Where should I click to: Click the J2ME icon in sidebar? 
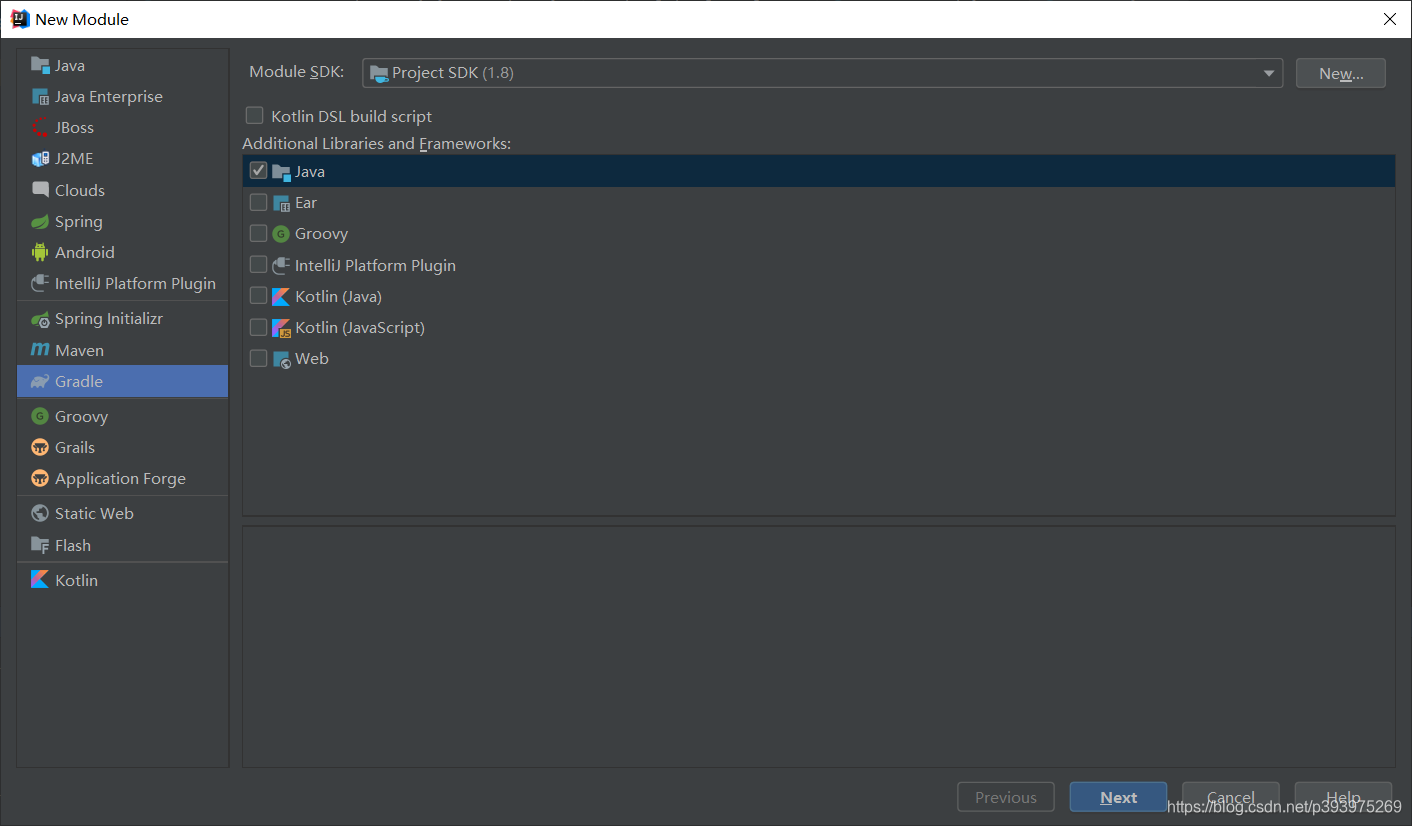(40, 159)
